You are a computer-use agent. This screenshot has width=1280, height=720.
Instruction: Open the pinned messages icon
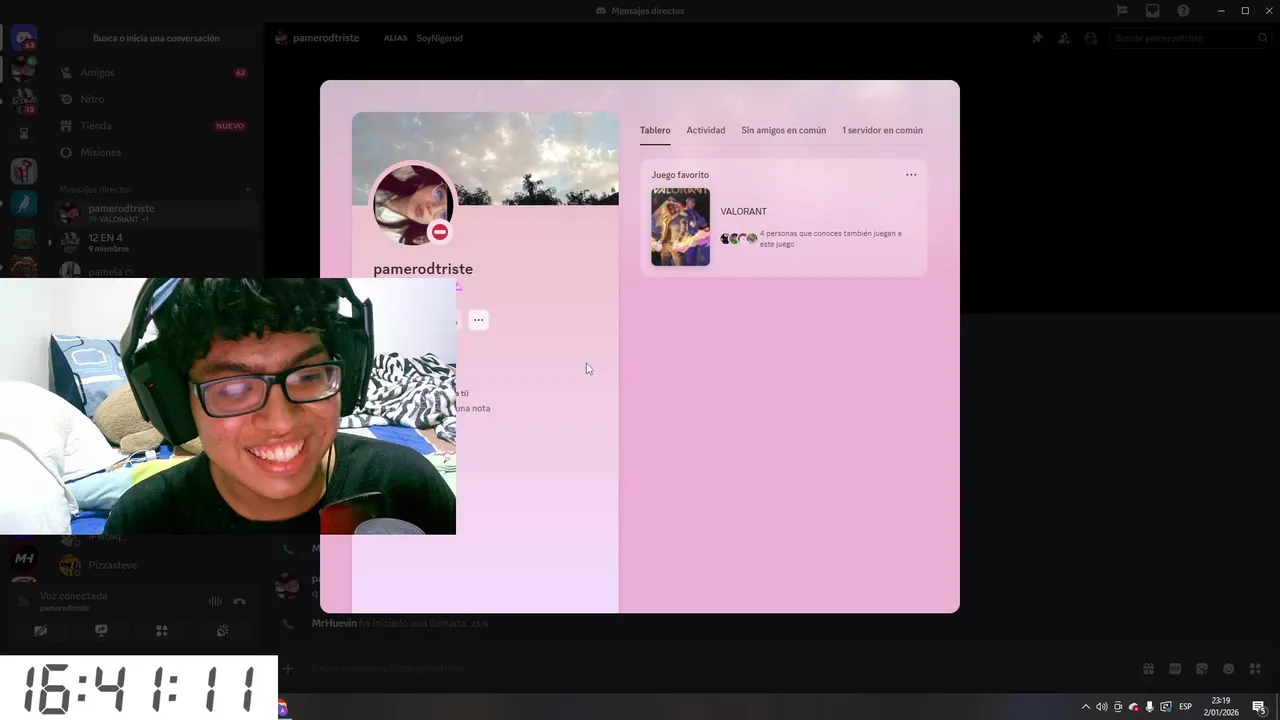coord(1037,38)
